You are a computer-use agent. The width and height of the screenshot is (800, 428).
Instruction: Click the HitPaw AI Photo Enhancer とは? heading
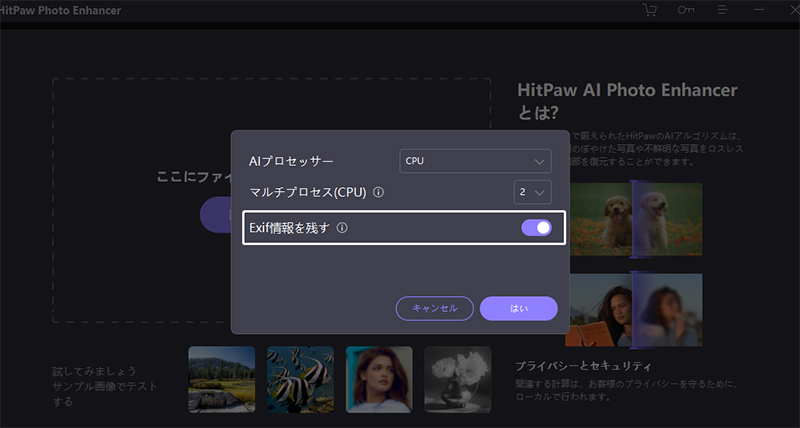(628, 101)
